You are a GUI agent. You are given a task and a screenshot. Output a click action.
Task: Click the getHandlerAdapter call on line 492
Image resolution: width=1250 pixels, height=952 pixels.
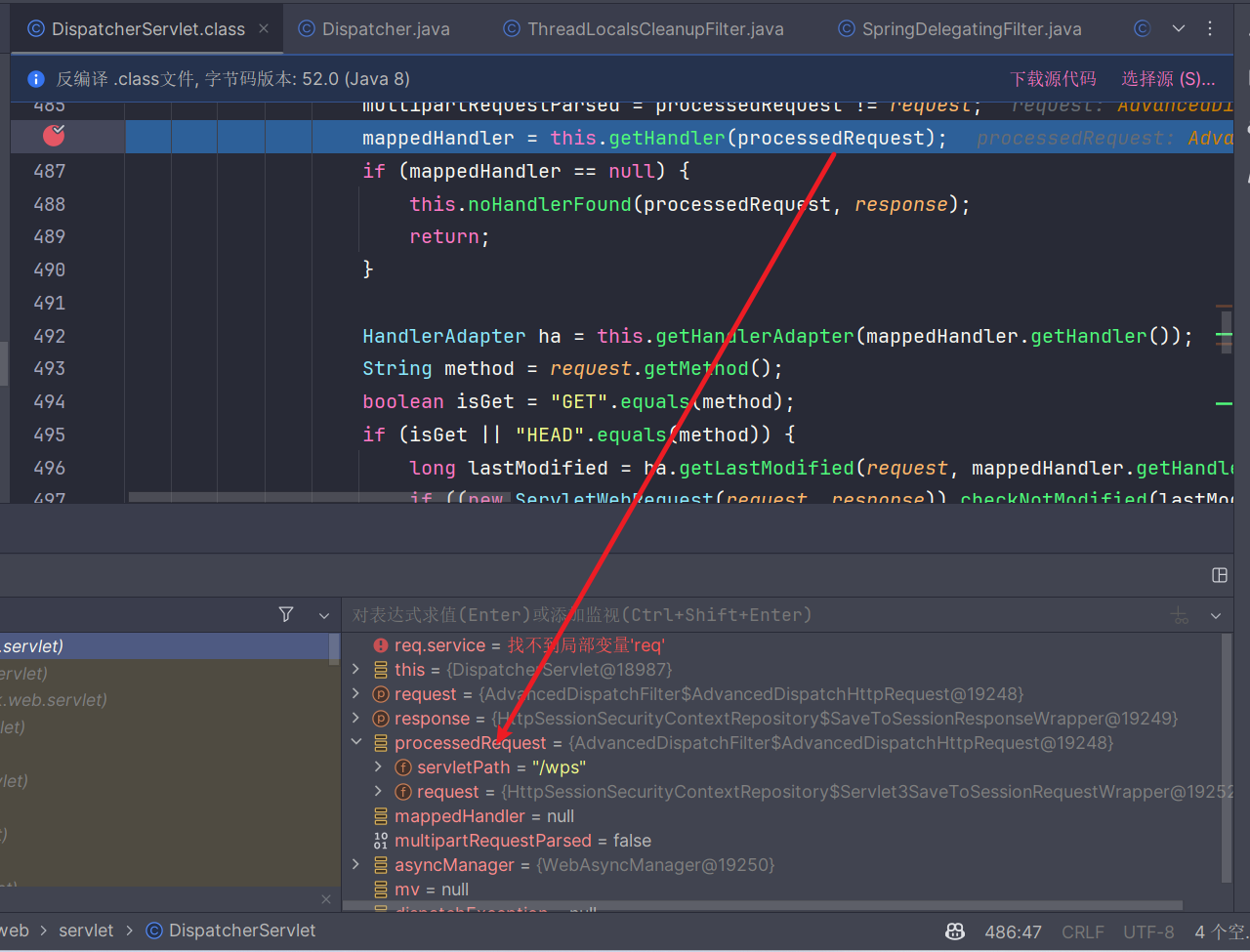click(755, 336)
